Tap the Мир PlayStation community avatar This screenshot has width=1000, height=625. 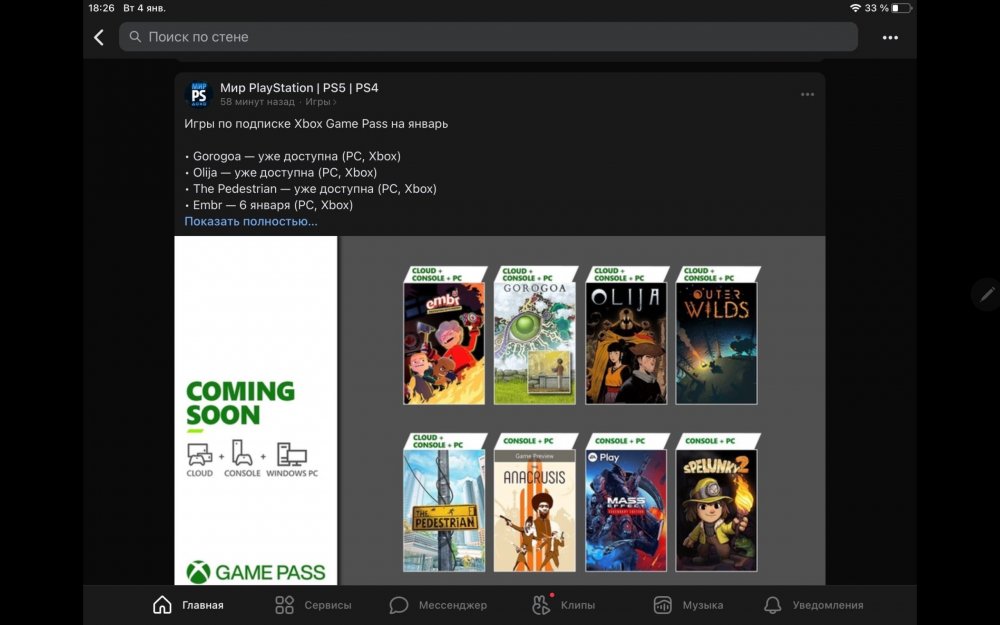coord(199,95)
